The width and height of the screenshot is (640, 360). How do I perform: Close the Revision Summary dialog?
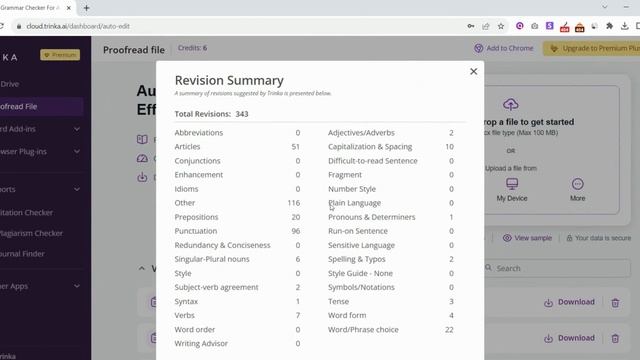473,72
